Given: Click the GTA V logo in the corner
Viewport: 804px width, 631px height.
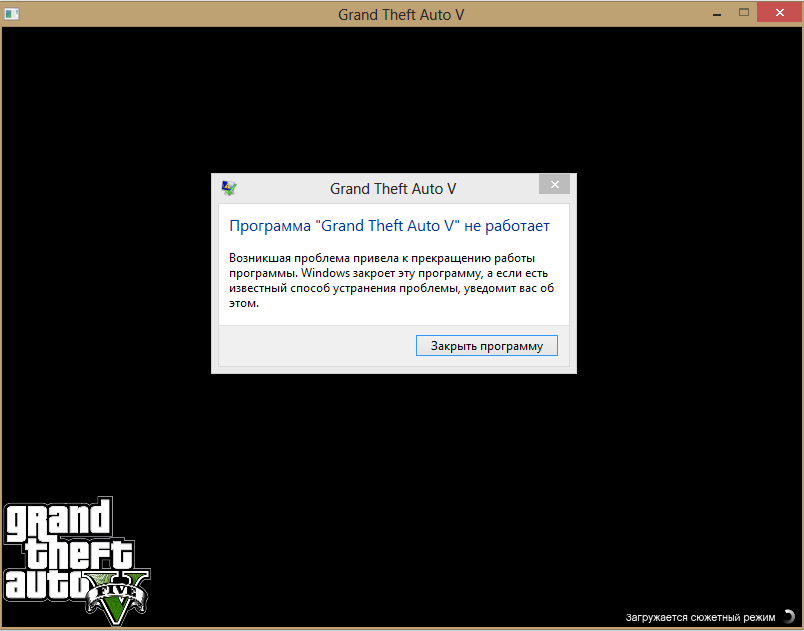Looking at the screenshot, I should 77,561.
